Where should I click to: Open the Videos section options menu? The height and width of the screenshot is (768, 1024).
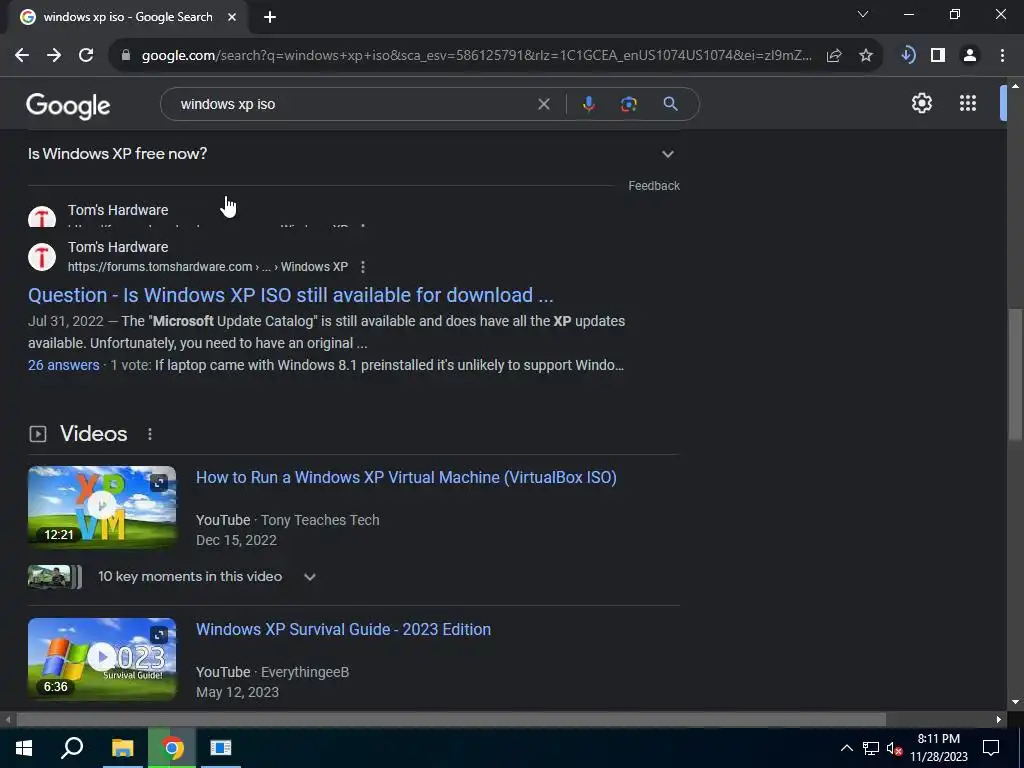point(150,434)
